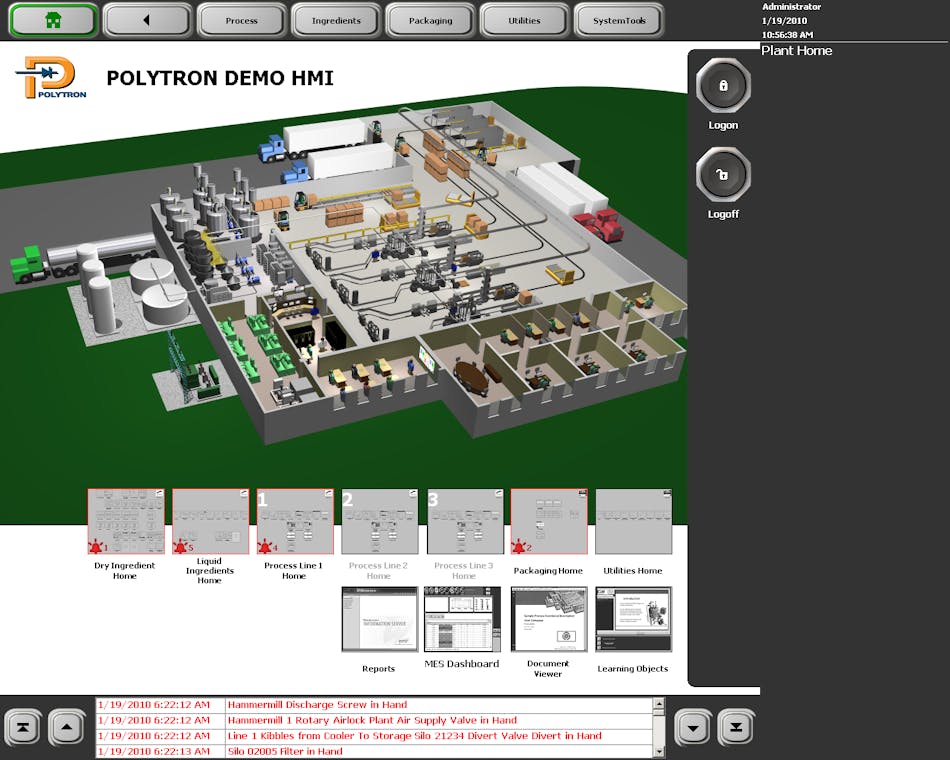Open the Reports screen thumbnail

(x=379, y=618)
